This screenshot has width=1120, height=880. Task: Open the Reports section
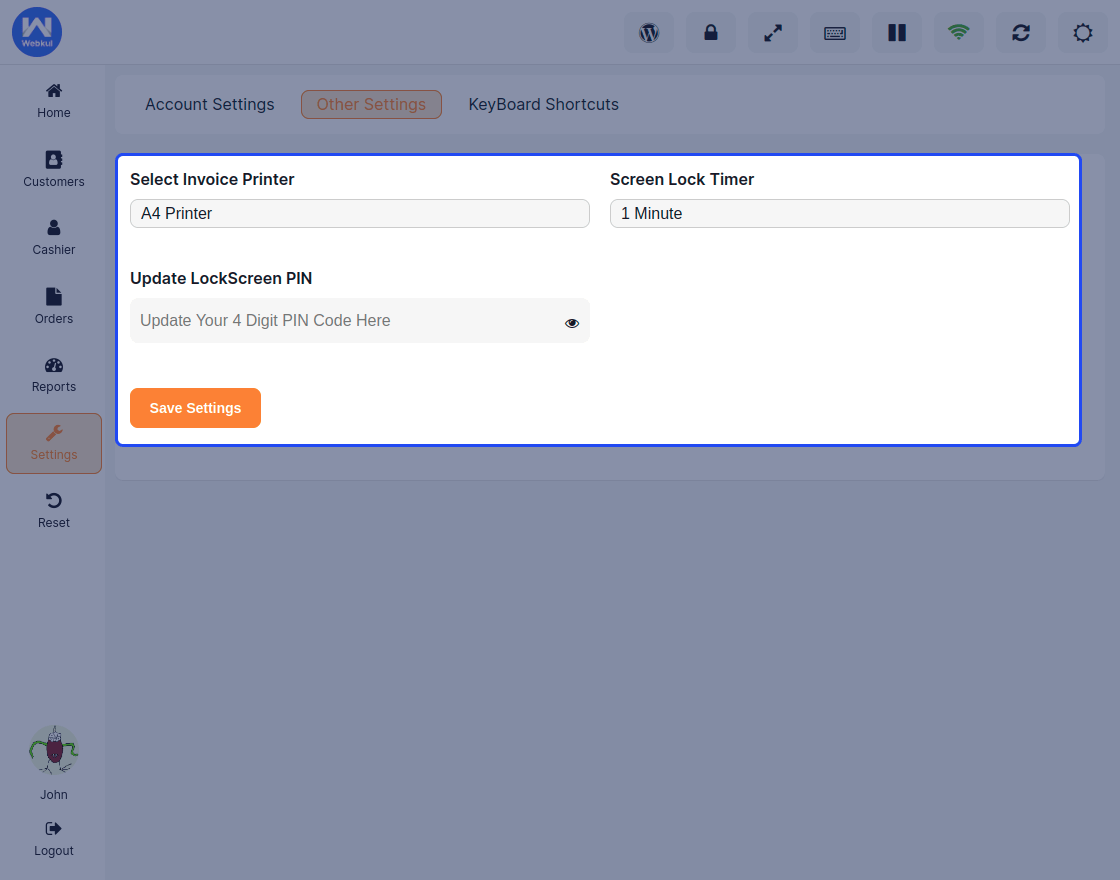(54, 376)
